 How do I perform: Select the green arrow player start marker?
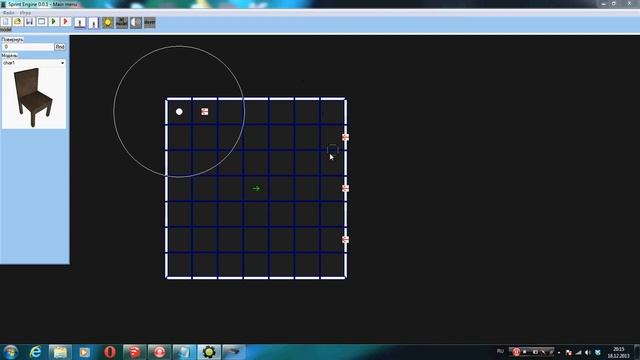tap(256, 189)
